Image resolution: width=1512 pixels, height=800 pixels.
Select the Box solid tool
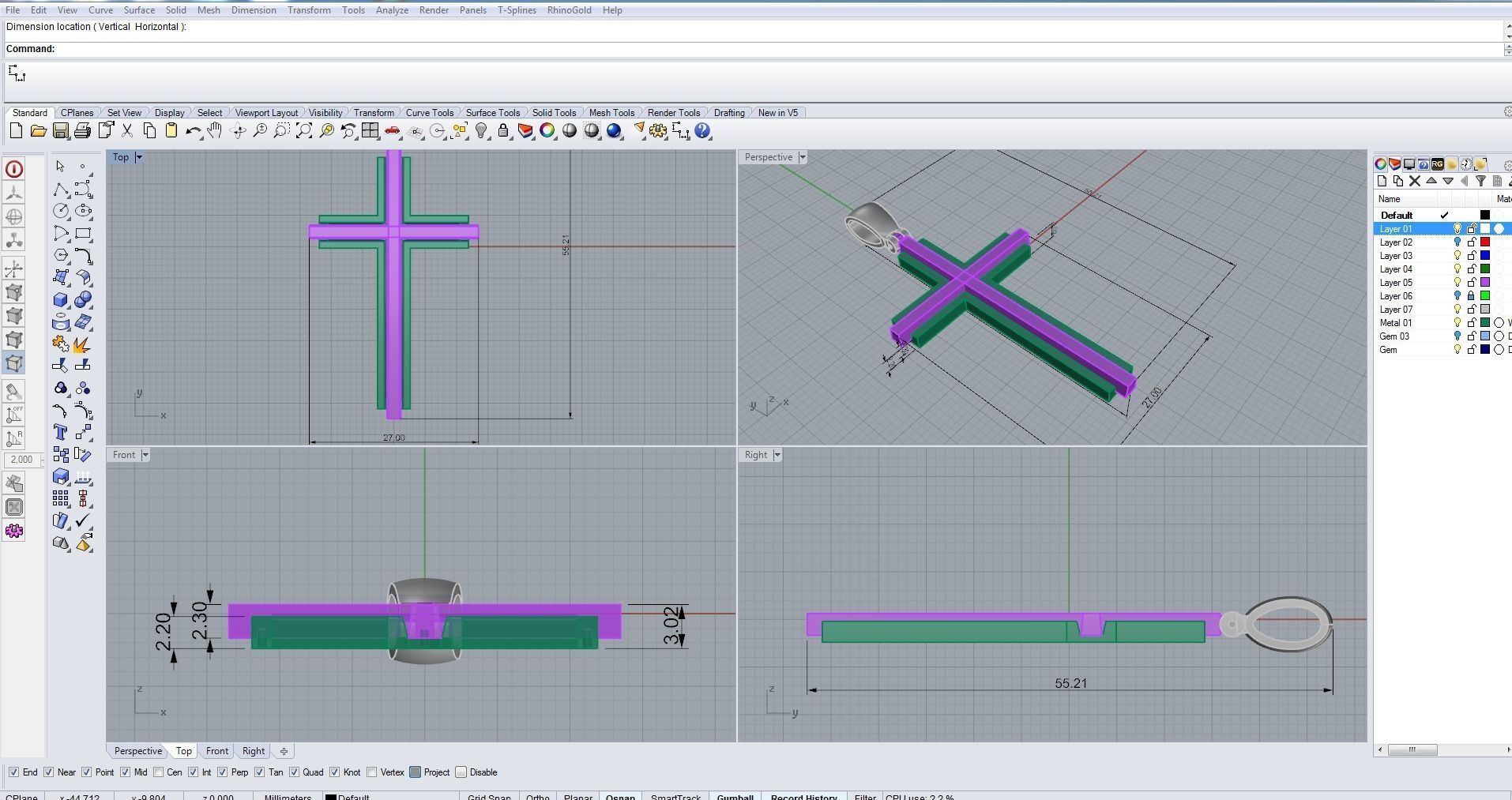tap(61, 300)
